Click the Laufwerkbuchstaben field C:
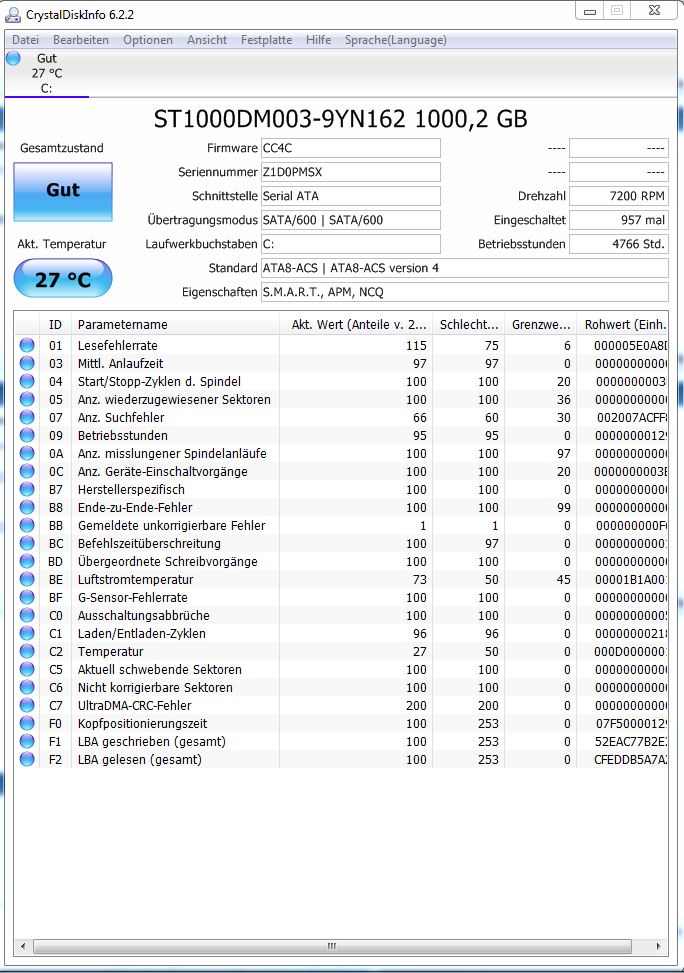The width and height of the screenshot is (684, 973). point(351,244)
